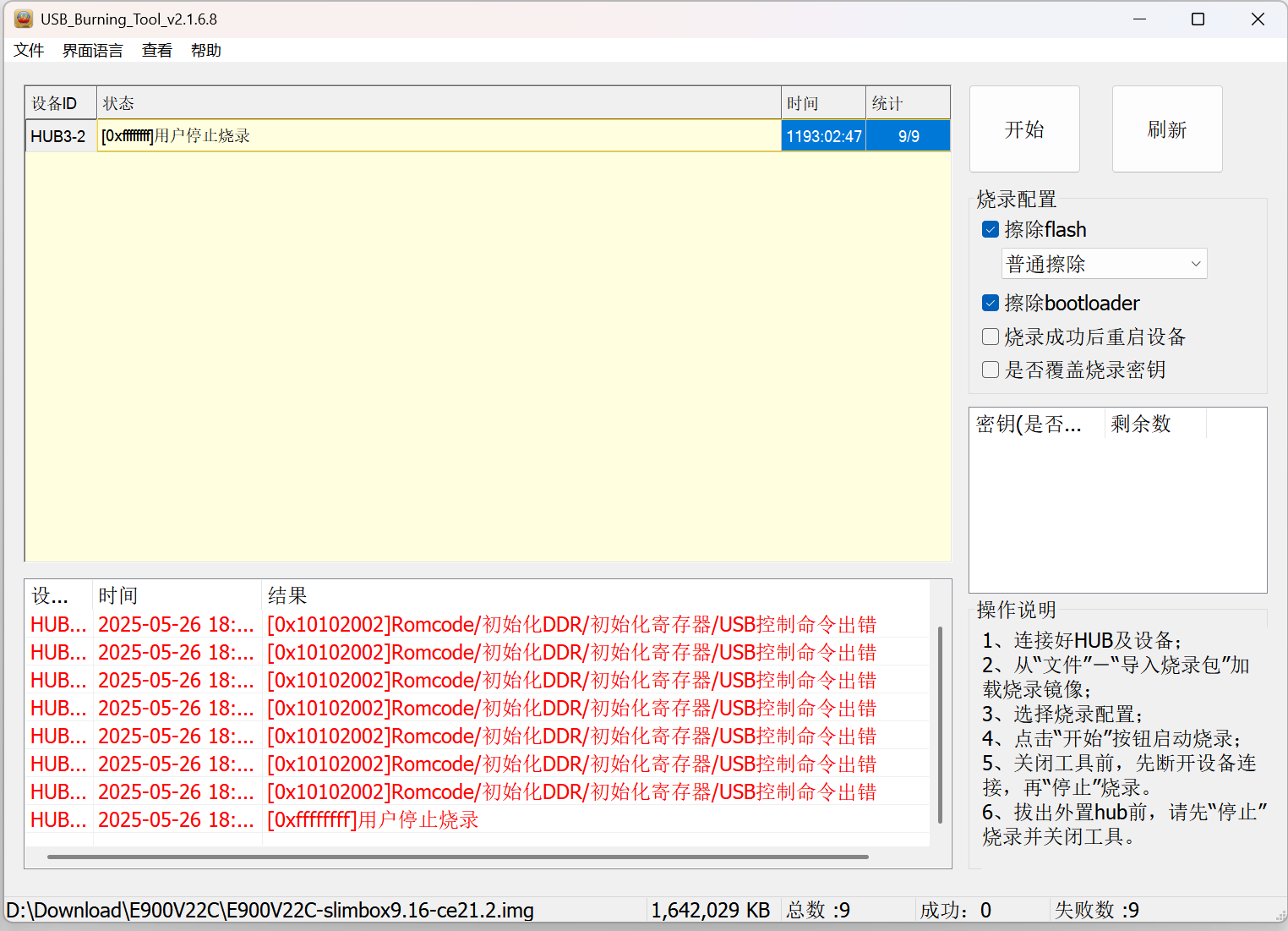Click the 时间 column header in log list
The height and width of the screenshot is (931, 1288).
[x=177, y=595]
